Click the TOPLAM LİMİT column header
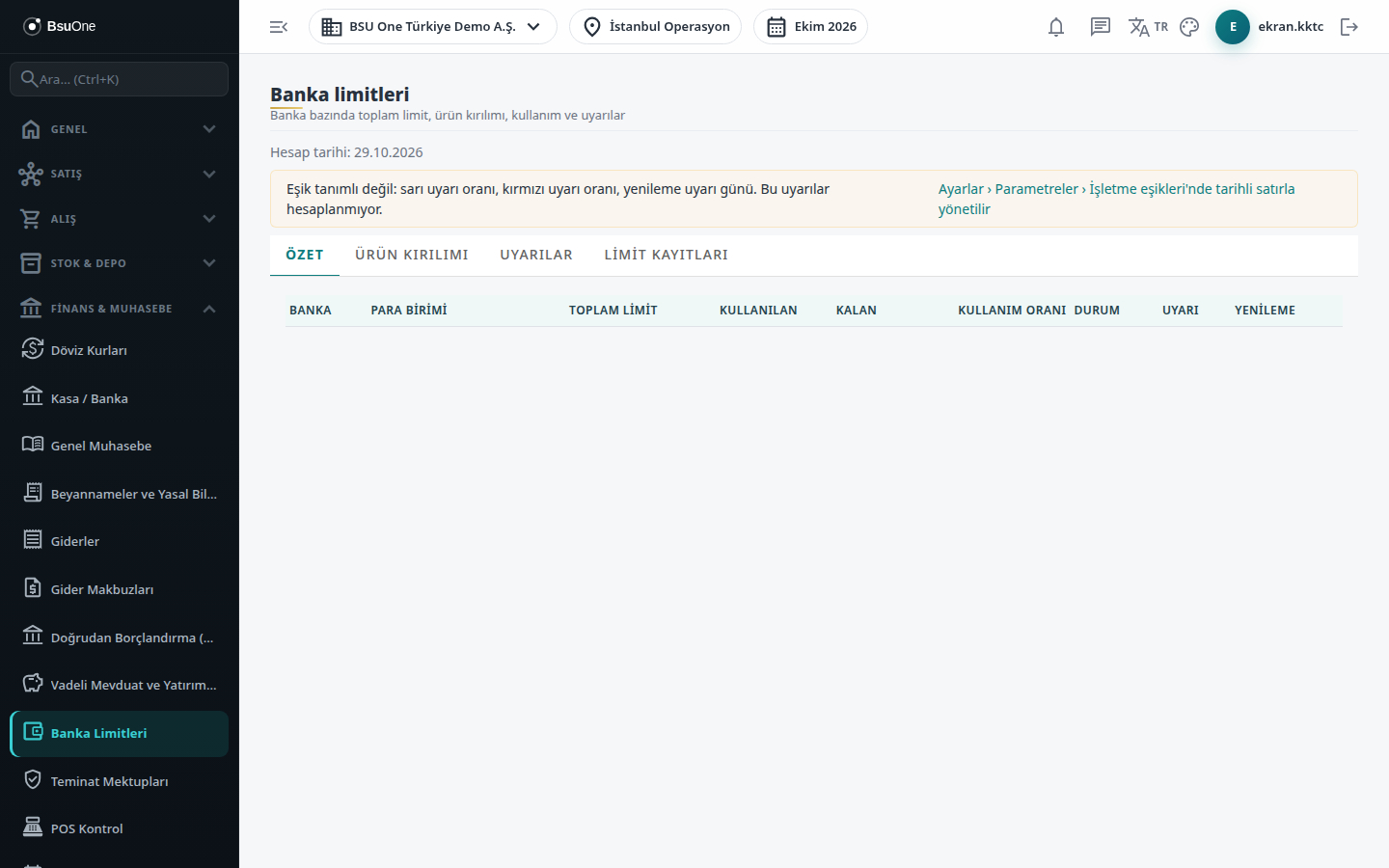The width and height of the screenshot is (1389, 868). click(613, 311)
